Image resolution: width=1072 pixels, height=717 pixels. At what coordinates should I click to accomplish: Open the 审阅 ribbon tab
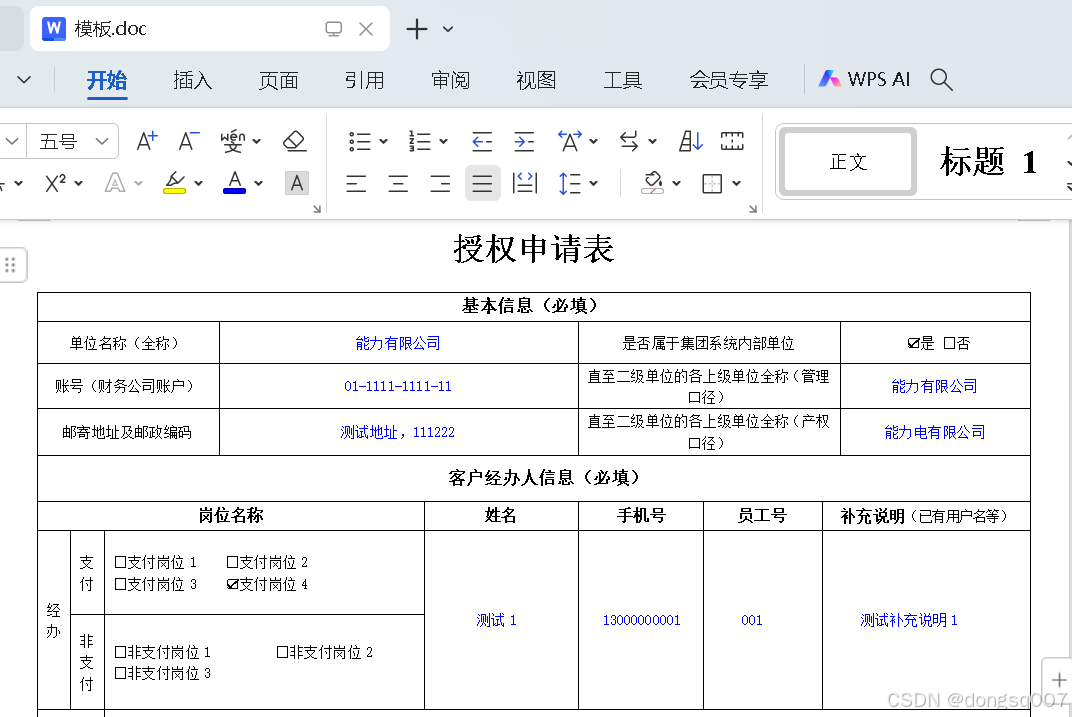(451, 81)
